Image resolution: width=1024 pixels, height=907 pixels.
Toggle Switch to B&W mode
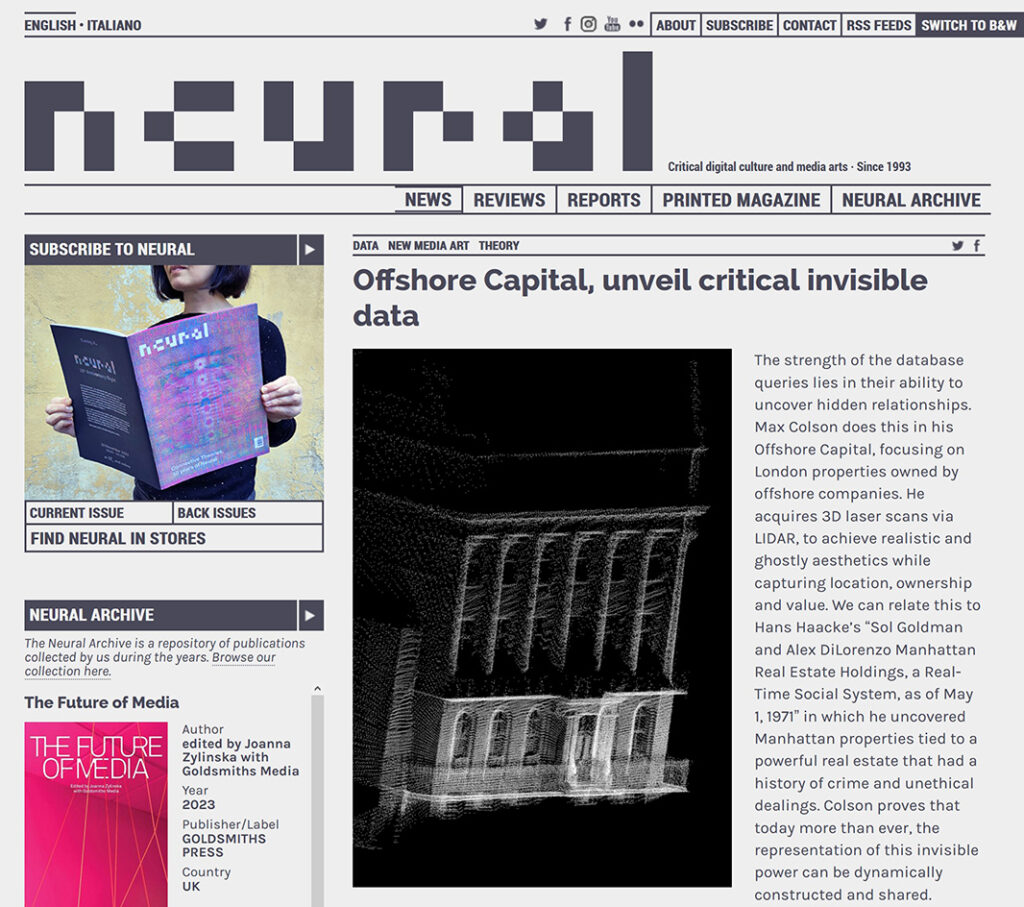pyautogui.click(x=968, y=26)
